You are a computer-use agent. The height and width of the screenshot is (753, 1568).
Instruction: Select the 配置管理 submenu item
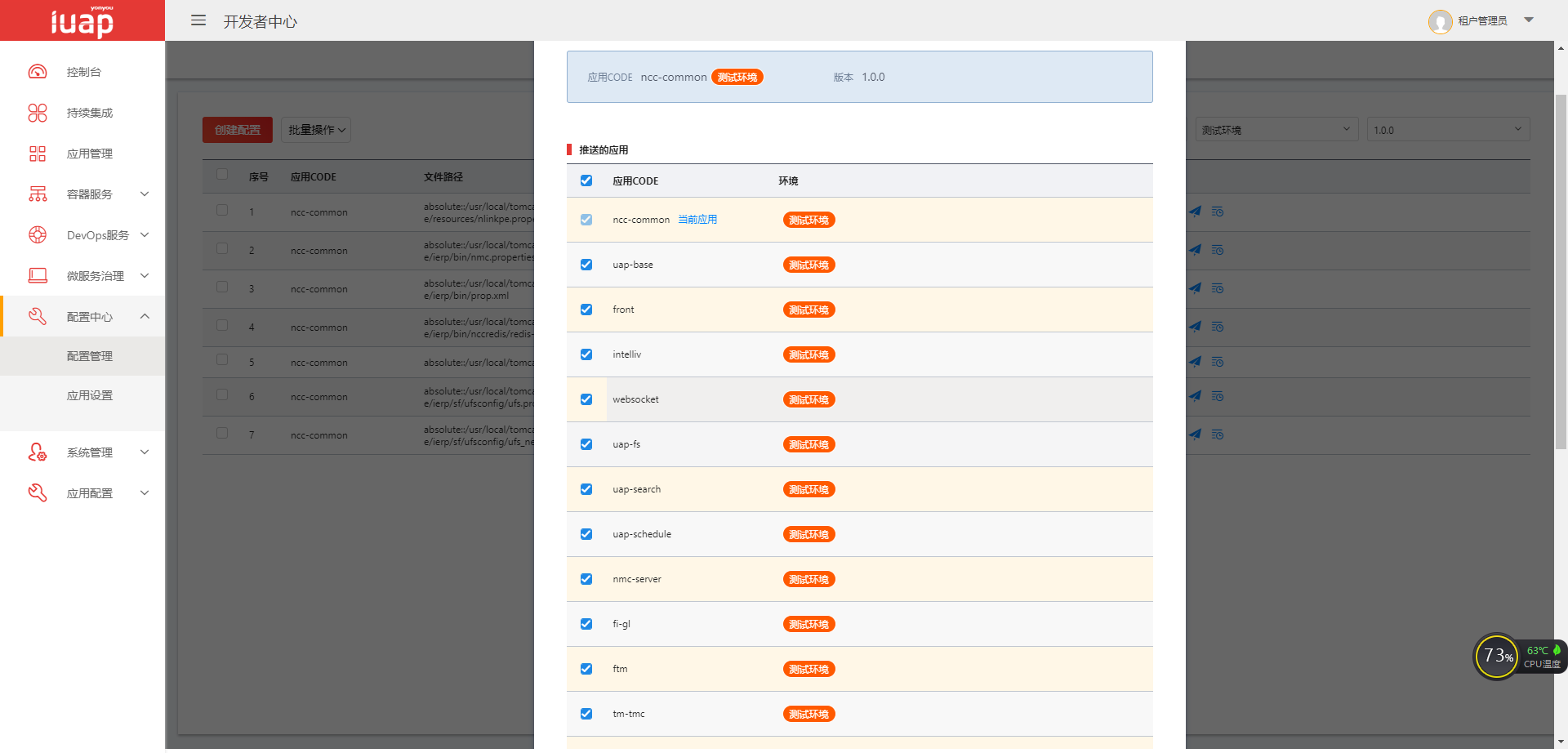click(82, 356)
